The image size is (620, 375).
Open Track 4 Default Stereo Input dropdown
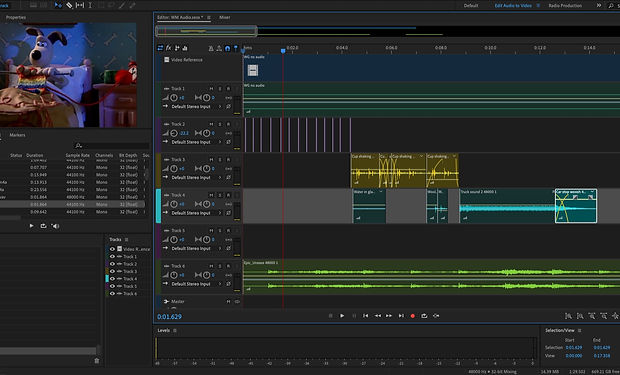click(197, 213)
